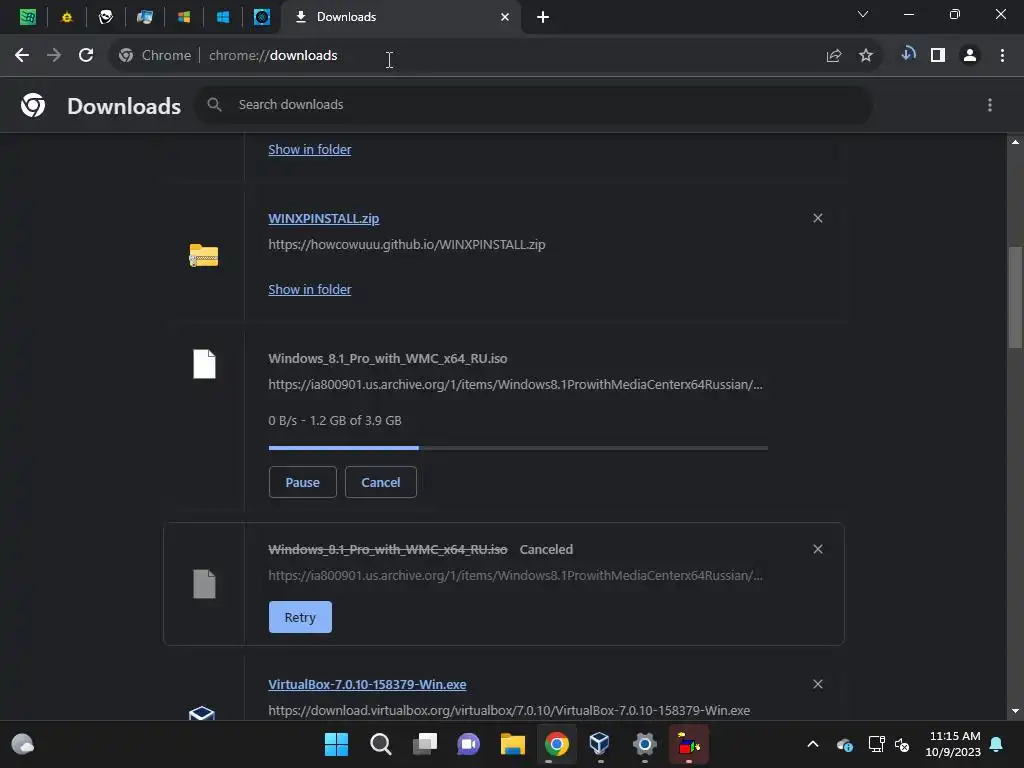Switch to the pinned tab with white mask icon
This screenshot has width=1024, height=768.
[x=106, y=17]
